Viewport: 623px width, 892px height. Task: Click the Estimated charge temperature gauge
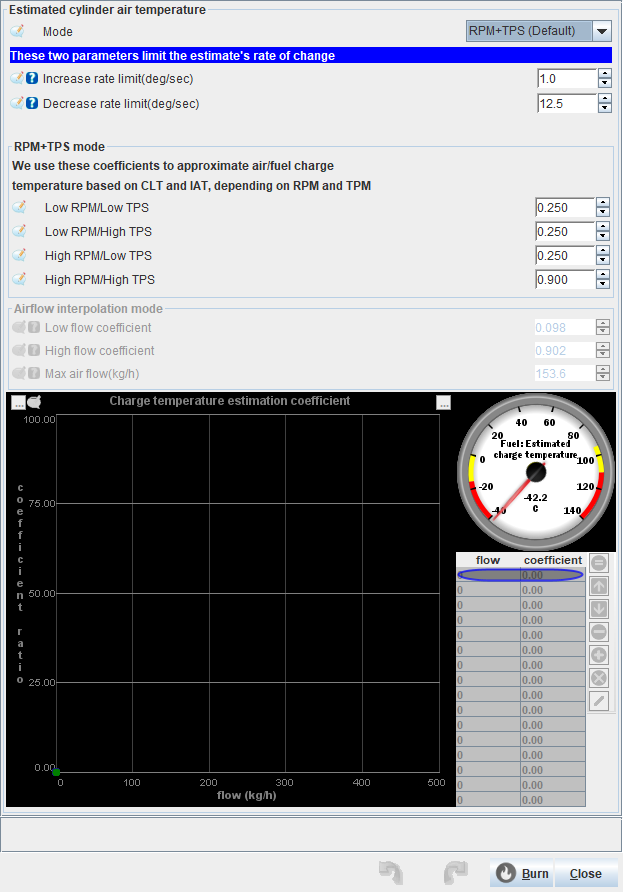coord(536,472)
